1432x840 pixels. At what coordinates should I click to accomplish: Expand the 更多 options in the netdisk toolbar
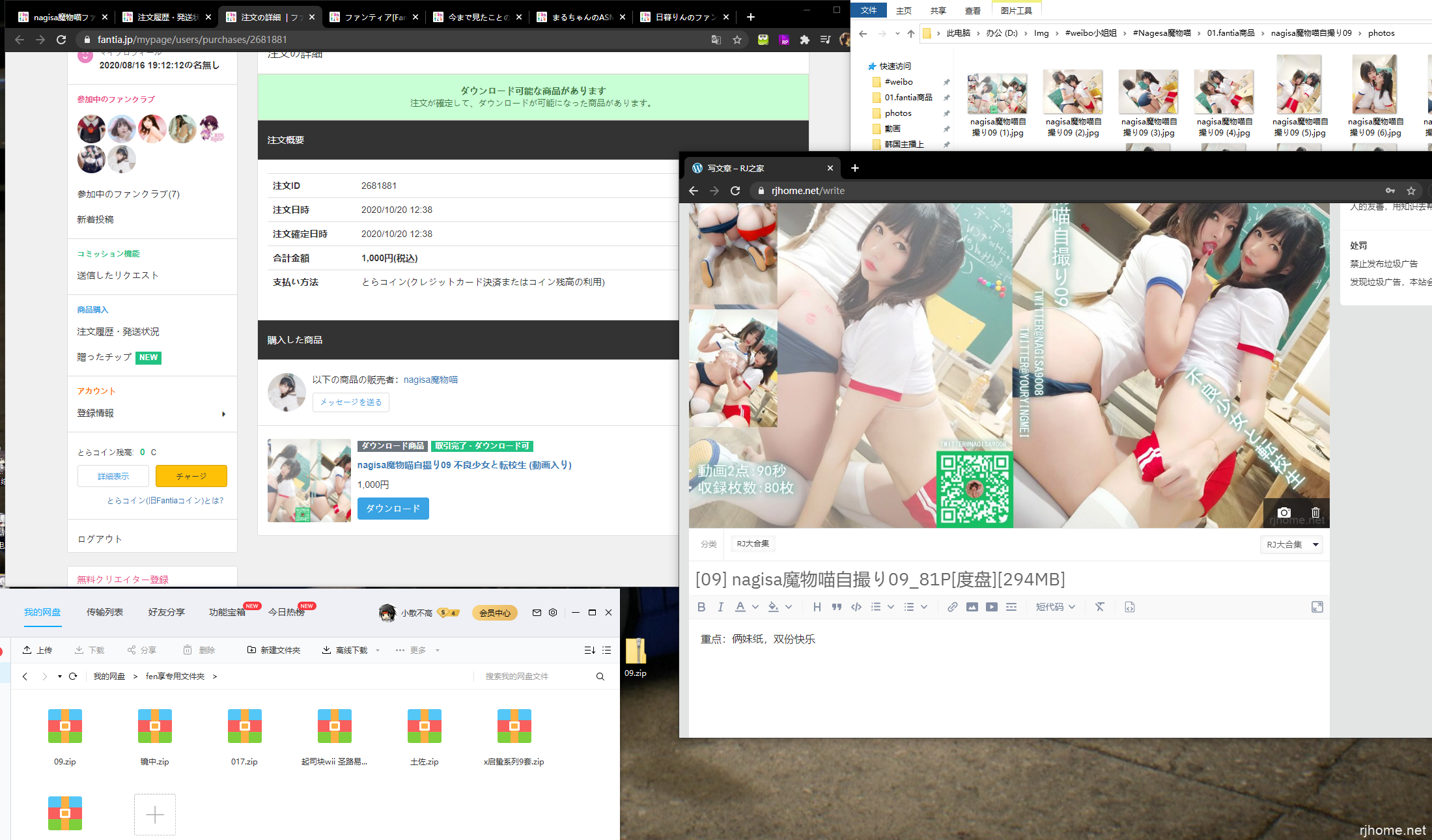coord(417,649)
